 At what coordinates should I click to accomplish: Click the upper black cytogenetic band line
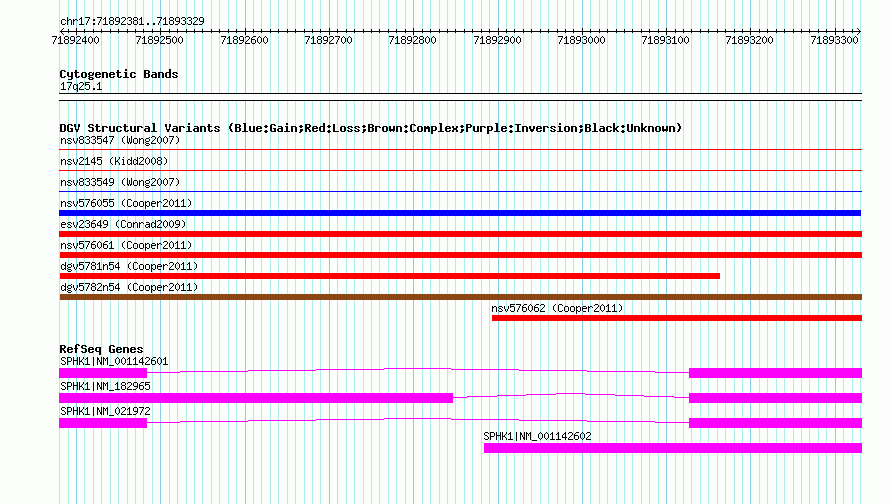pos(460,94)
